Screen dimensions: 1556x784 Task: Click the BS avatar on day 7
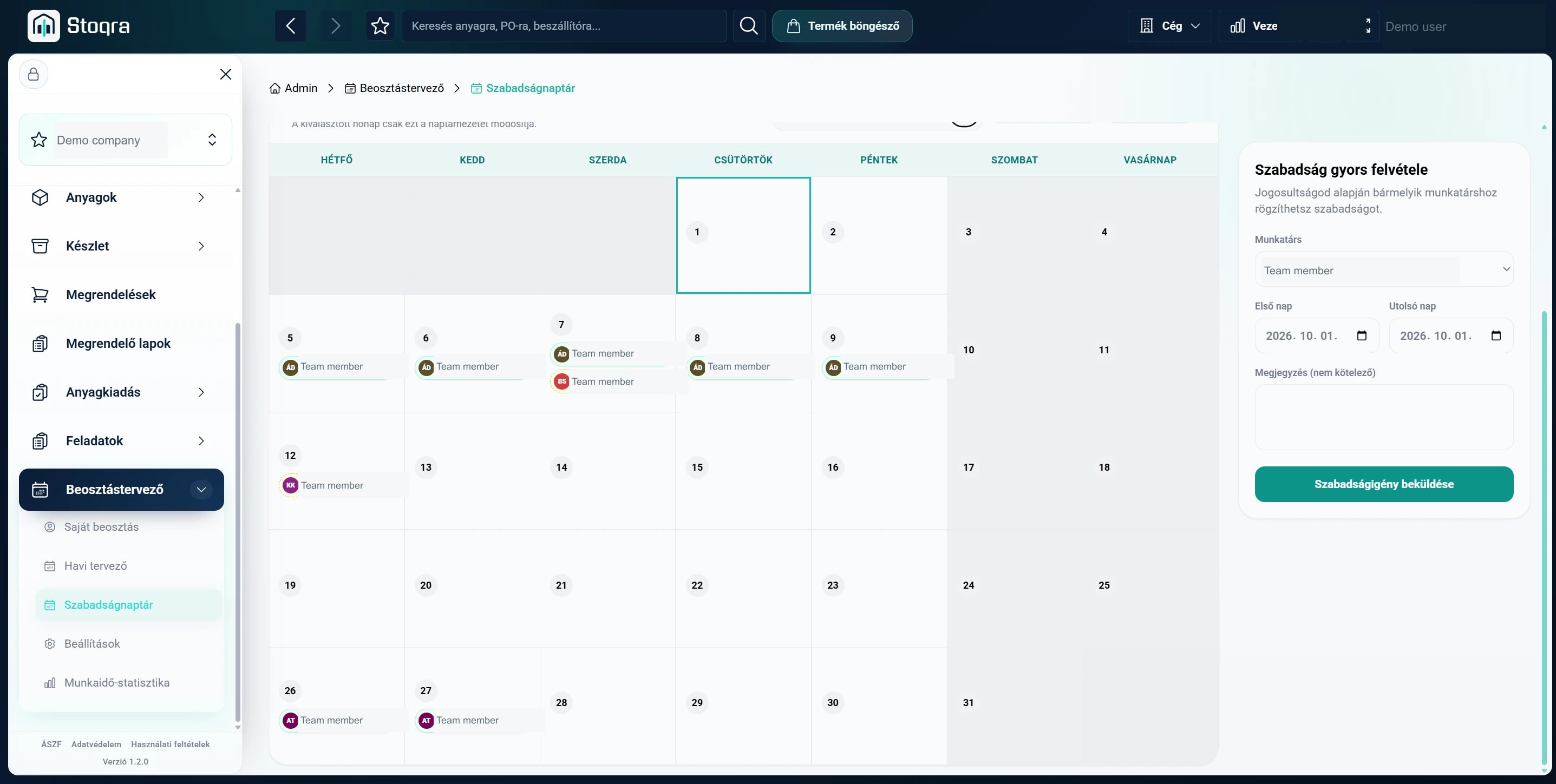[x=562, y=381]
